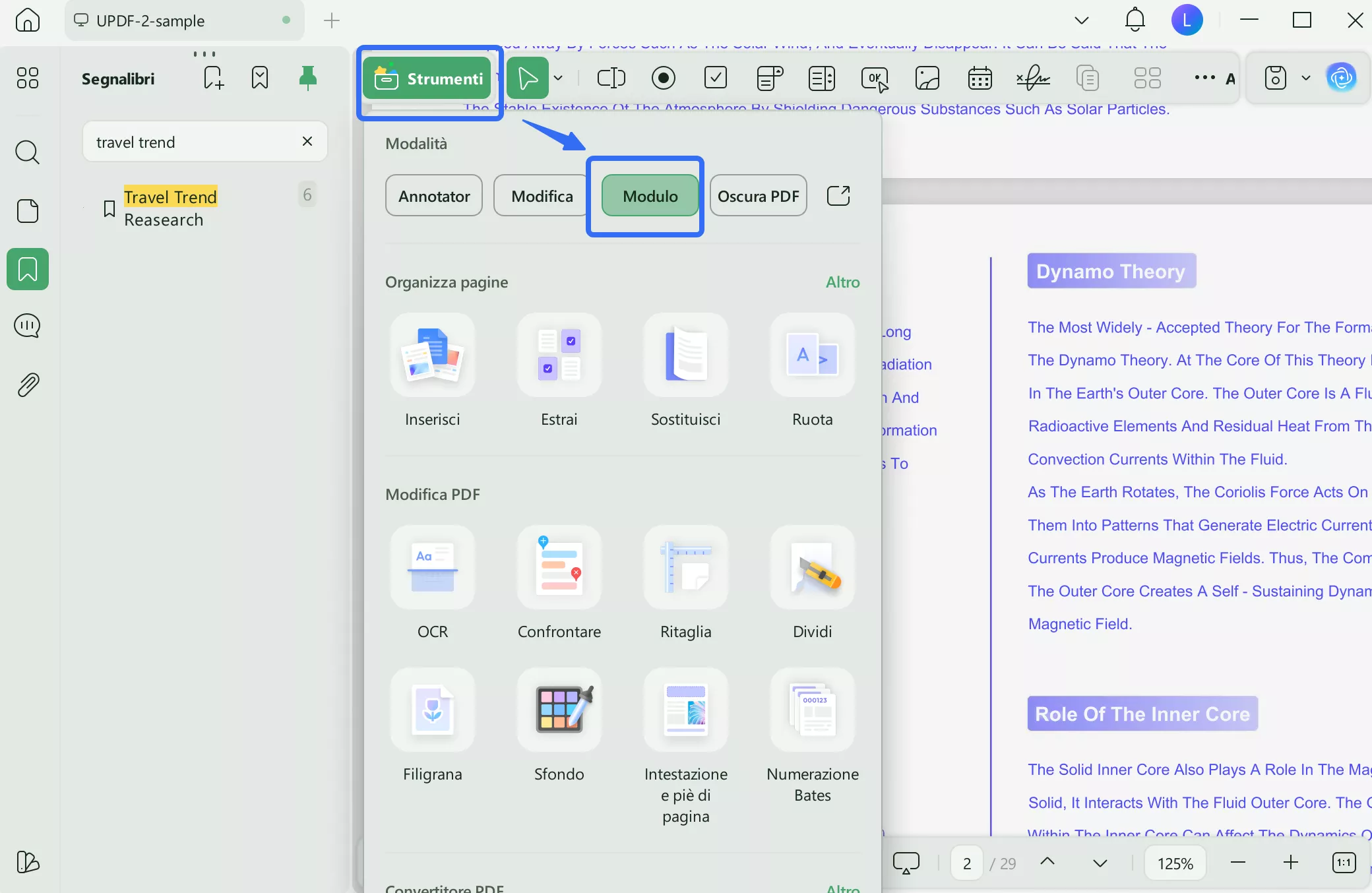
Task: Open the attachments panel paperclip icon
Action: (x=28, y=385)
